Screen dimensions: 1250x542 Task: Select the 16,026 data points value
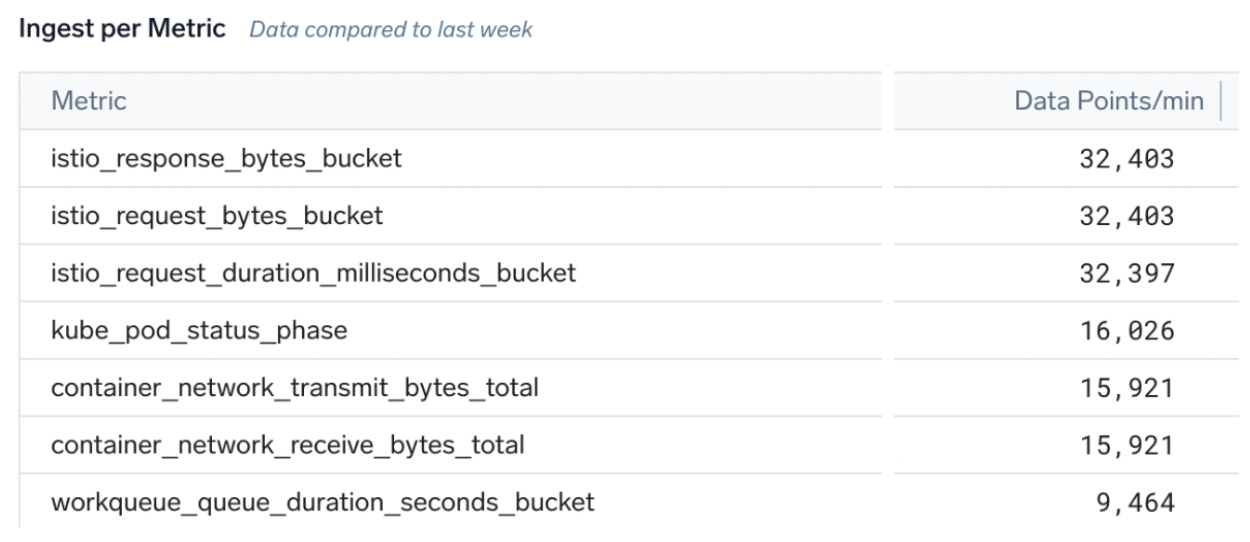1125,329
